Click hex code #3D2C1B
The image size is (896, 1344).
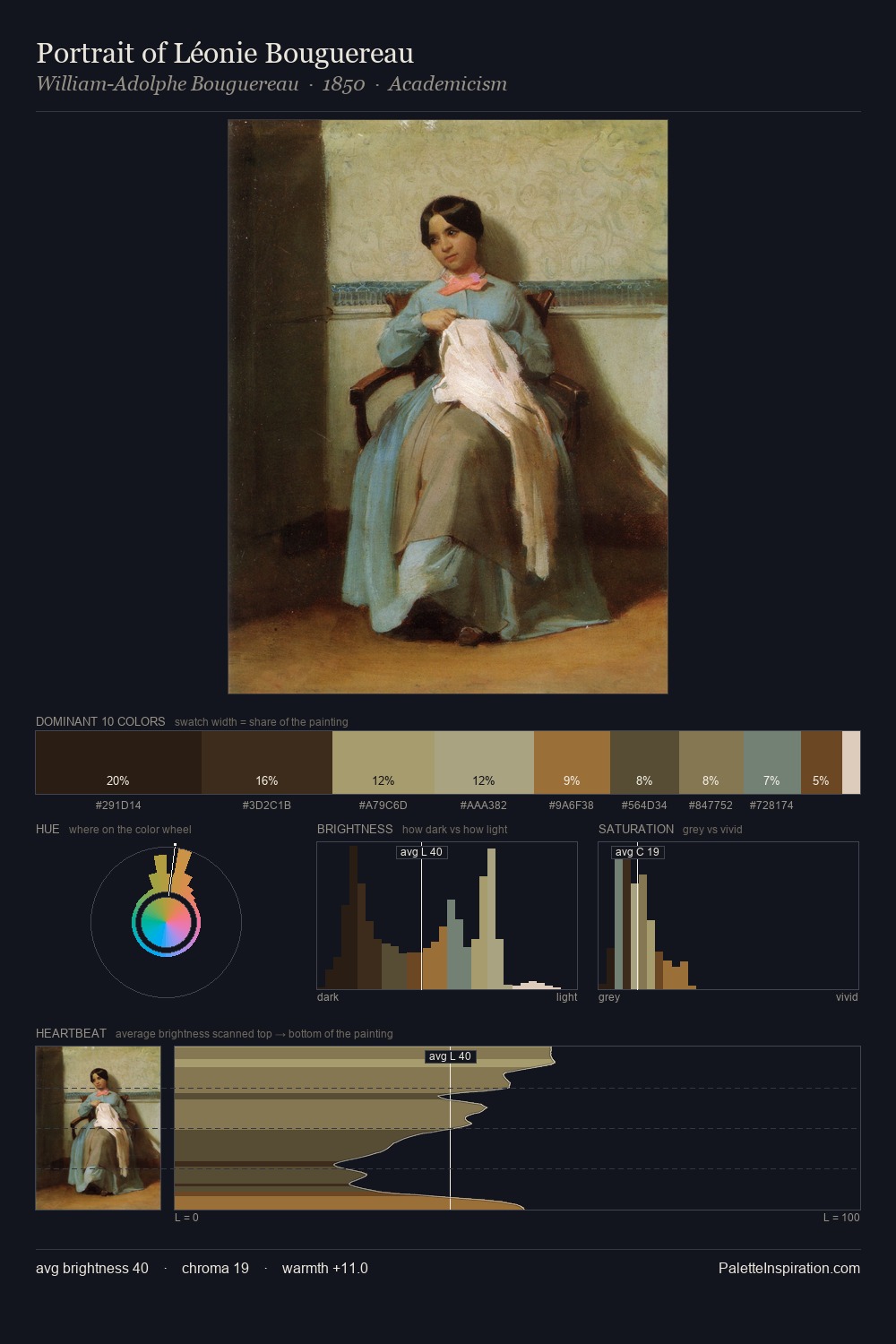pyautogui.click(x=267, y=806)
